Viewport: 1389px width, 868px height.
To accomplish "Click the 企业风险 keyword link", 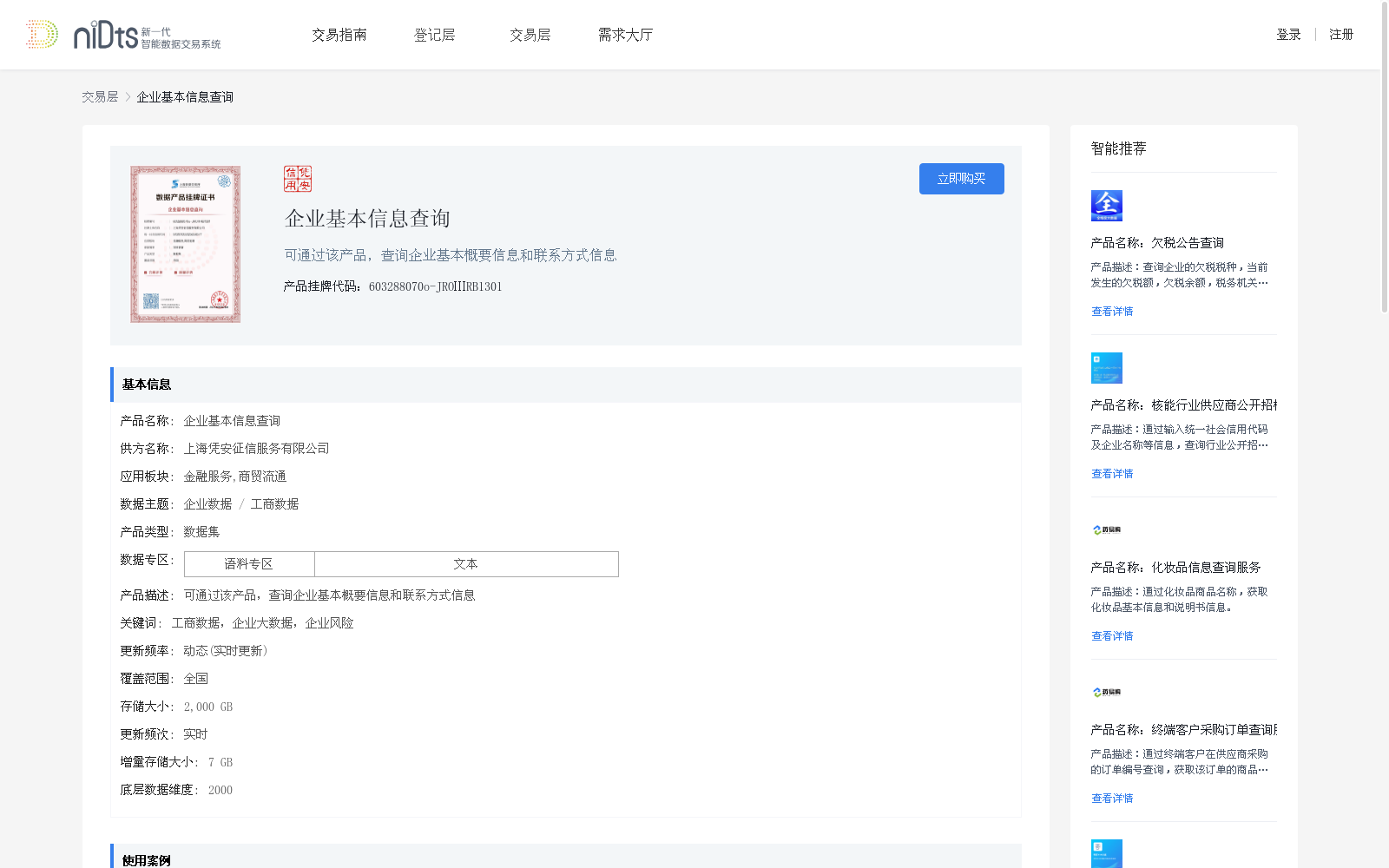I will click(x=330, y=623).
